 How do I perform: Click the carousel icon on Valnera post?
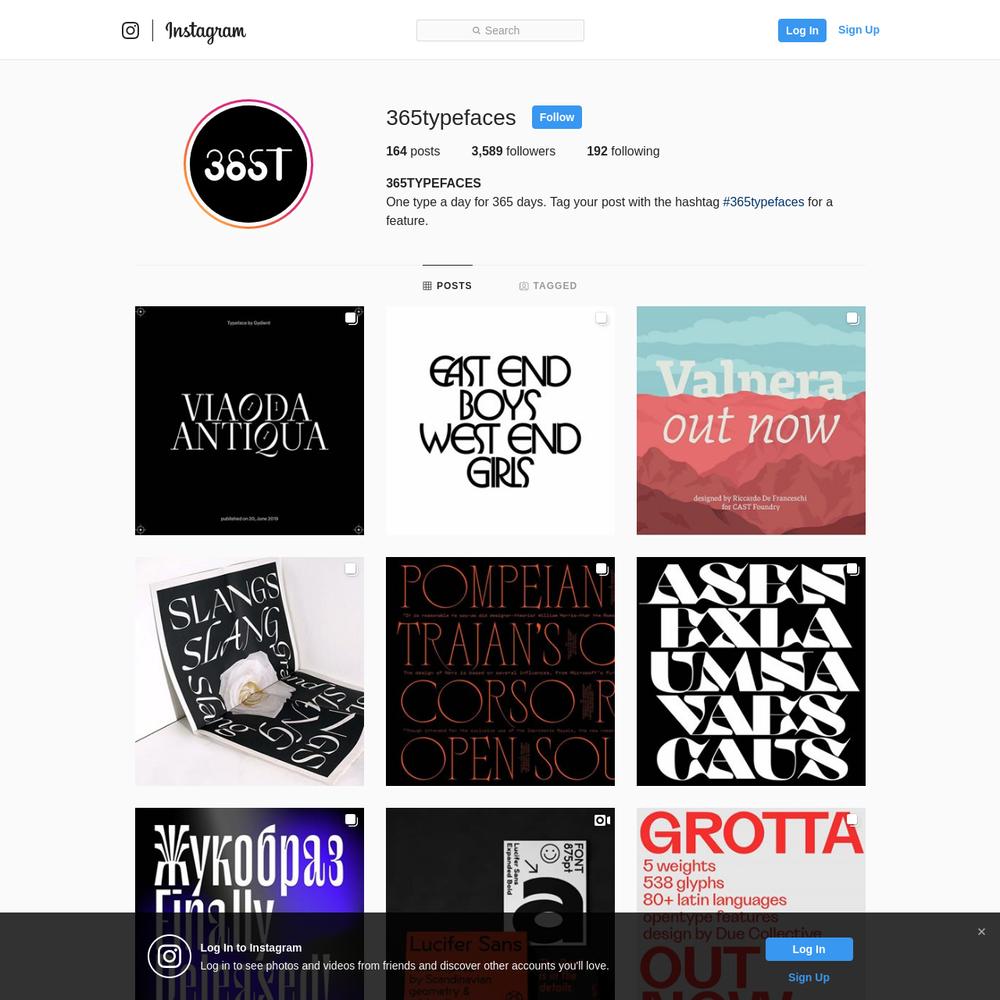pos(853,318)
